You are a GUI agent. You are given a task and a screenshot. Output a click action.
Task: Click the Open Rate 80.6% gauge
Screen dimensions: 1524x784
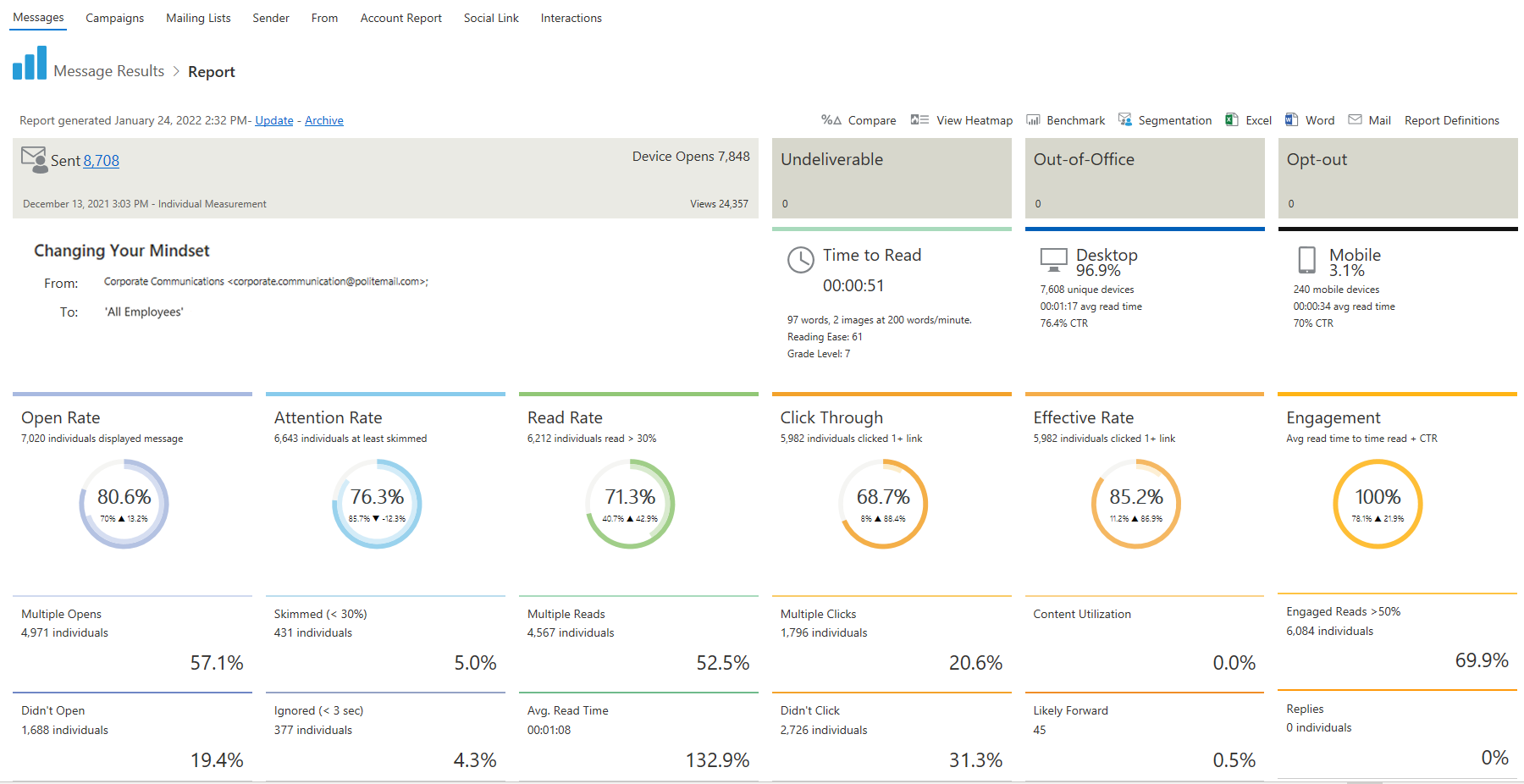[x=124, y=504]
